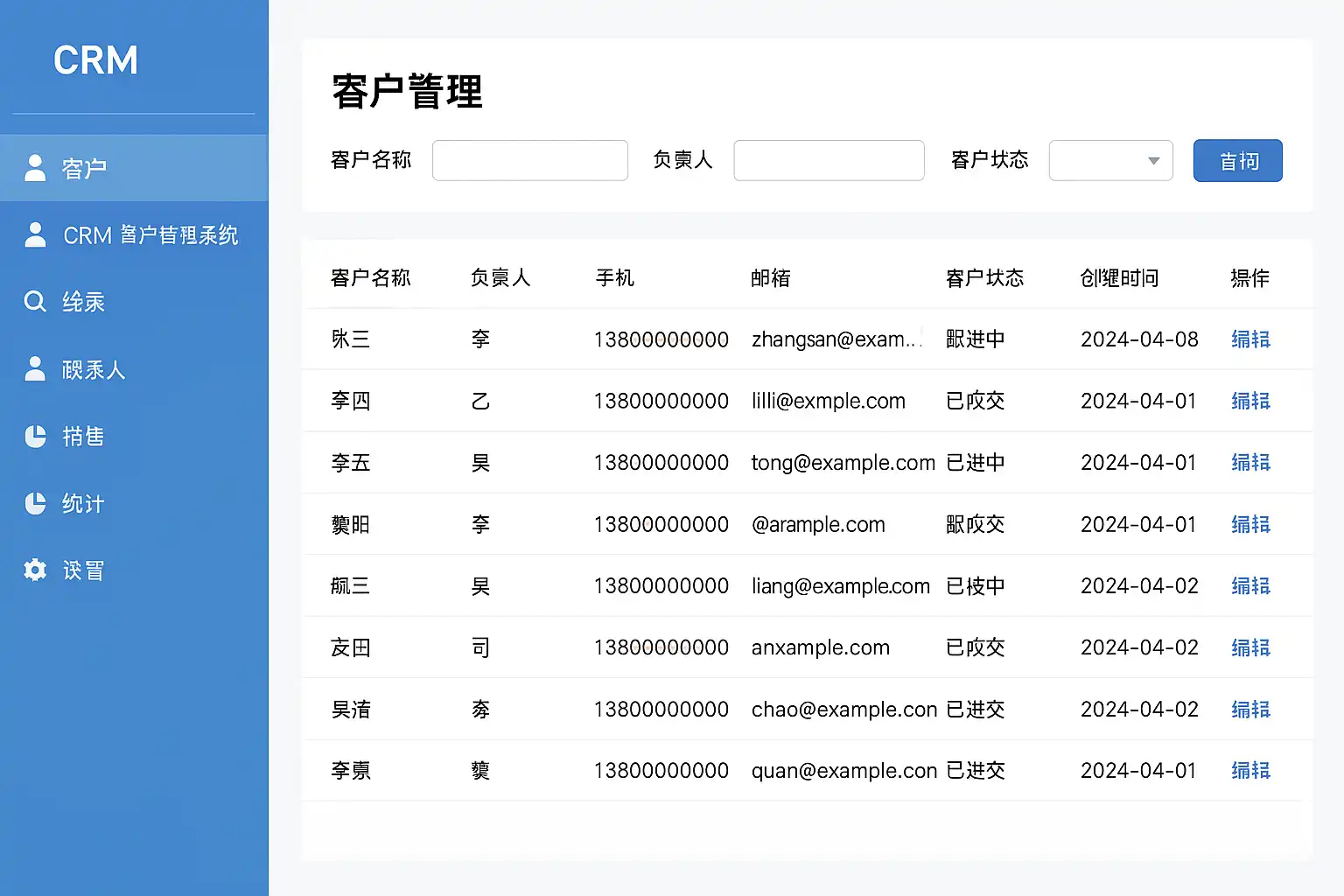Focus the 负责人 filter input field
Image resolution: width=1344 pixels, height=896 pixels.
(829, 161)
